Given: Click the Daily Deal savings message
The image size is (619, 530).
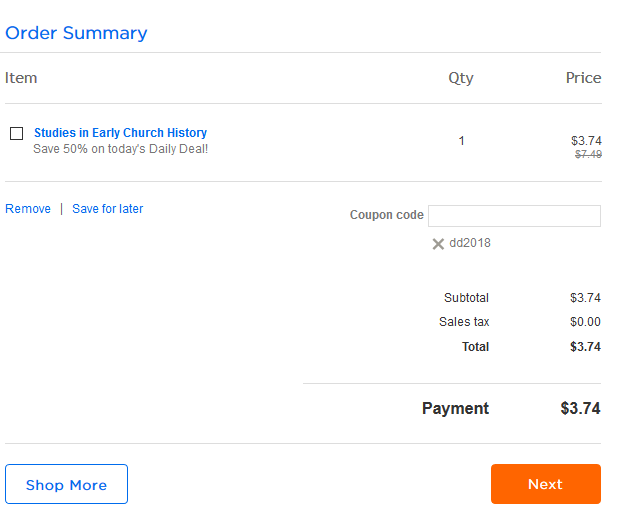Looking at the screenshot, I should tap(120, 149).
